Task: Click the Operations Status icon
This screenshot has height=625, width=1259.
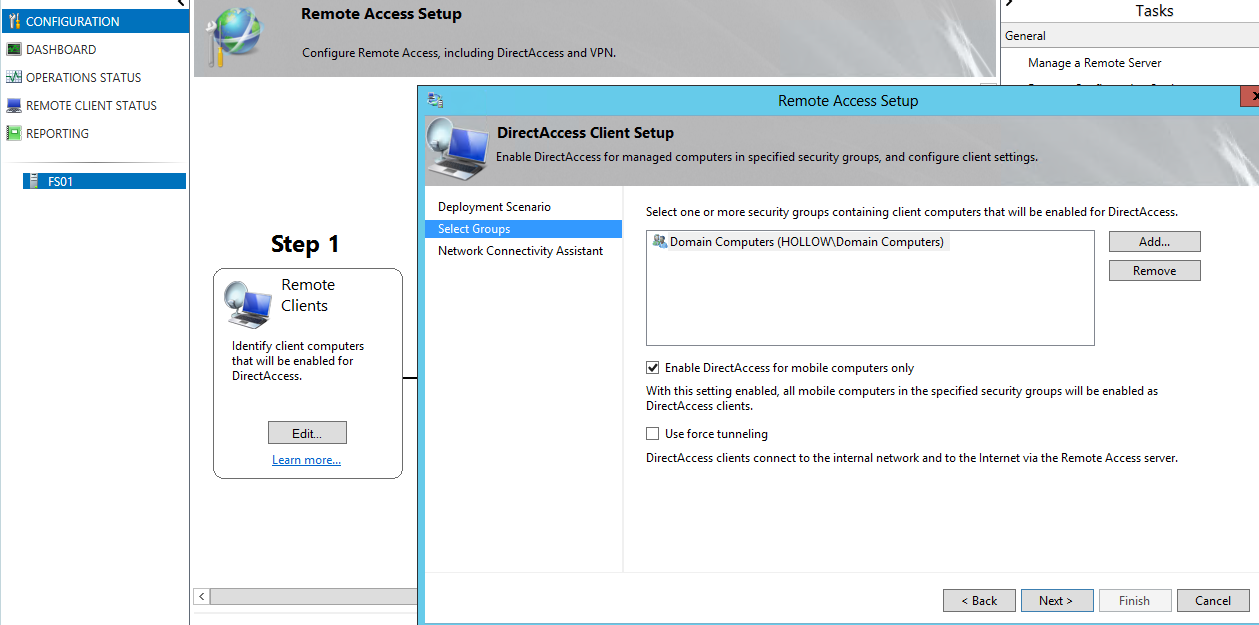Action: (x=14, y=77)
